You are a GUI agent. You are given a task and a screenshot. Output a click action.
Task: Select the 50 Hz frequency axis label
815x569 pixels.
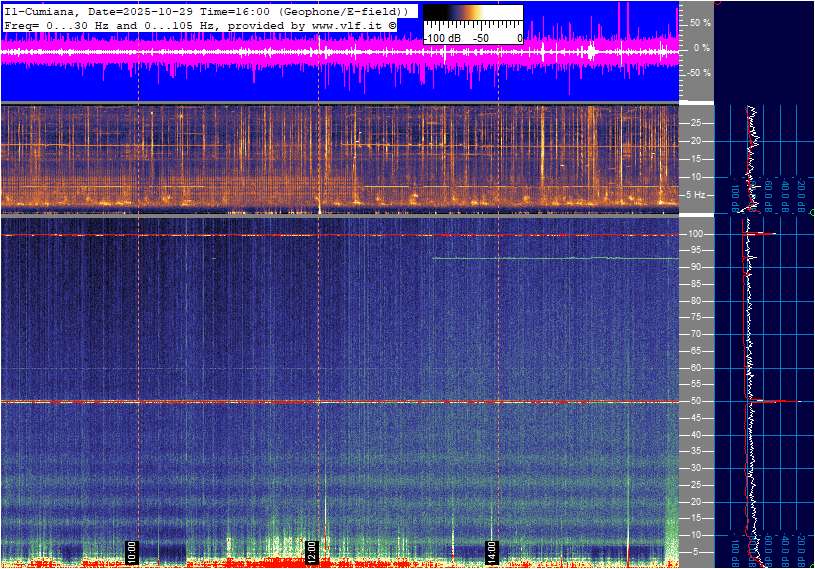point(695,402)
